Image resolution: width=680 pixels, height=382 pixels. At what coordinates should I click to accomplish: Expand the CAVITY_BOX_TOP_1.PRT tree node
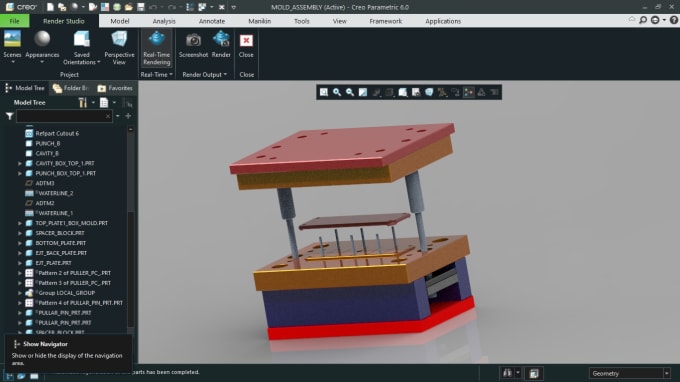(x=20, y=163)
